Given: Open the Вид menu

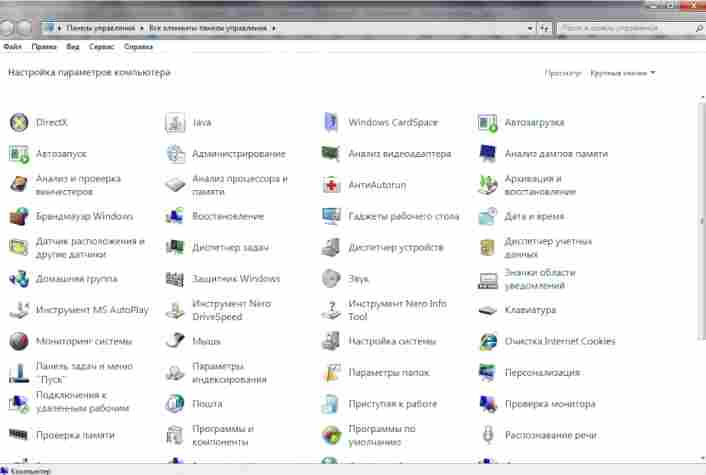Looking at the screenshot, I should pos(73,46).
